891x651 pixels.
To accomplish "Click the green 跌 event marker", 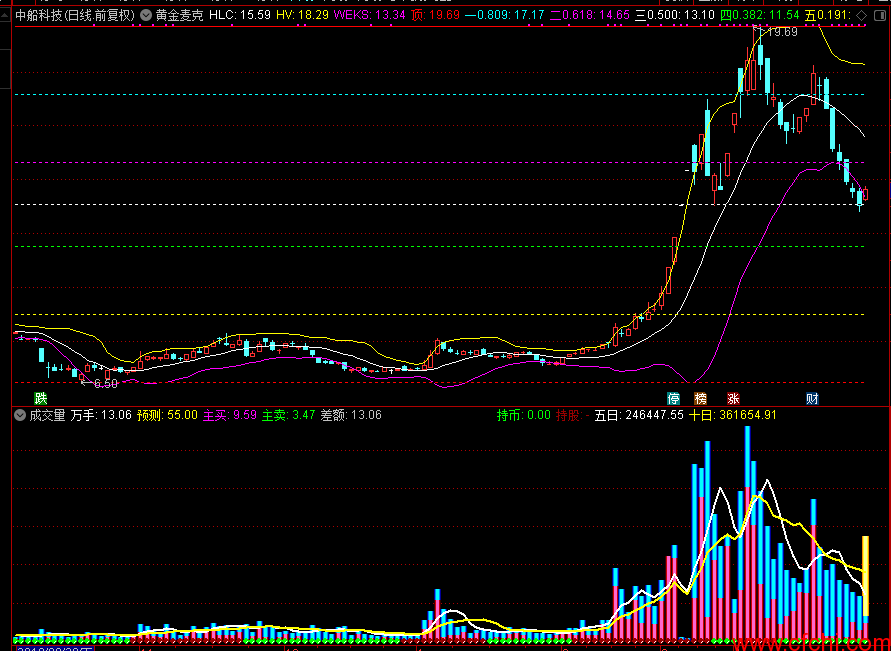I will click(40, 398).
